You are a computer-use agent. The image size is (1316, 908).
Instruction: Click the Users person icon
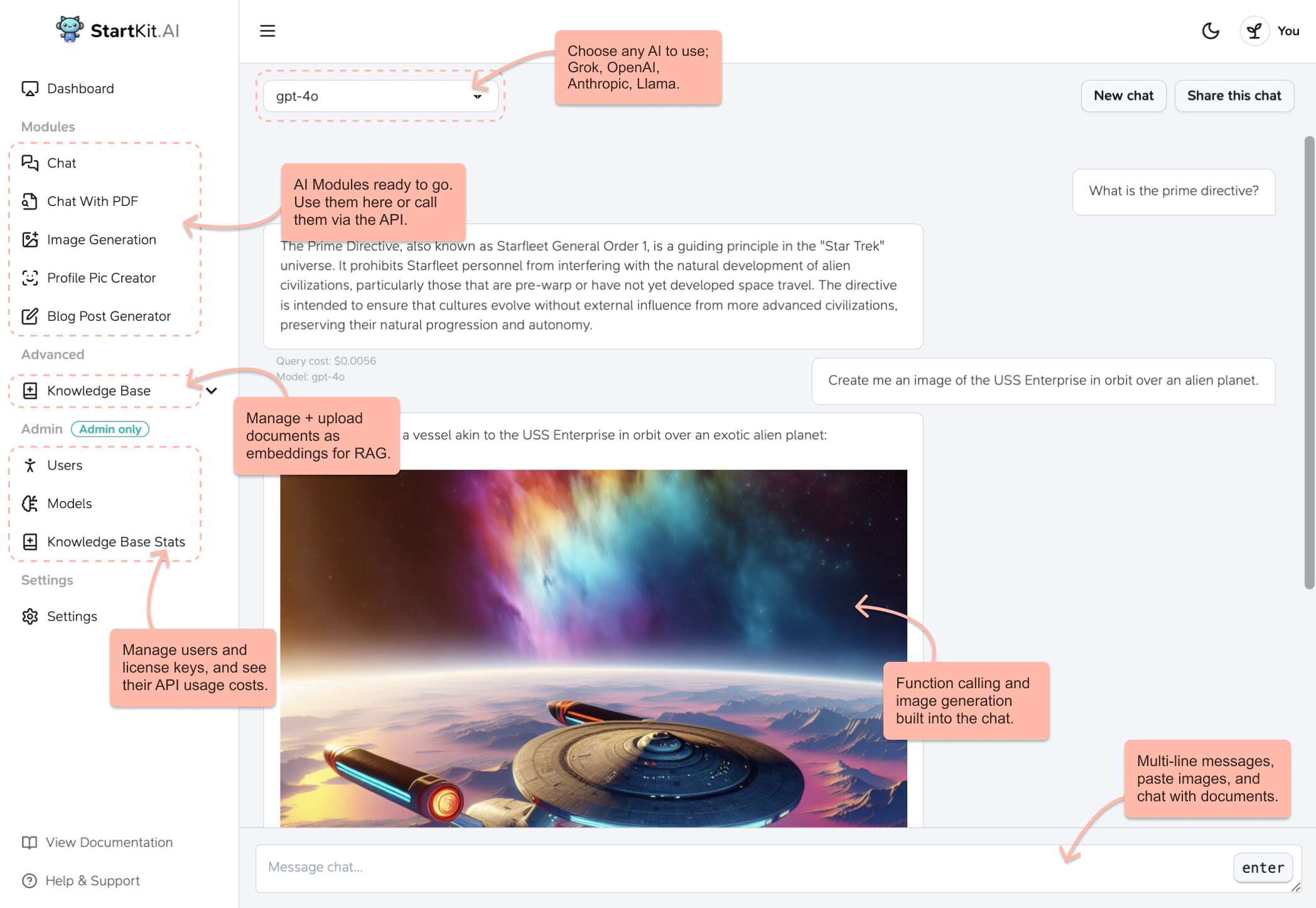[30, 465]
